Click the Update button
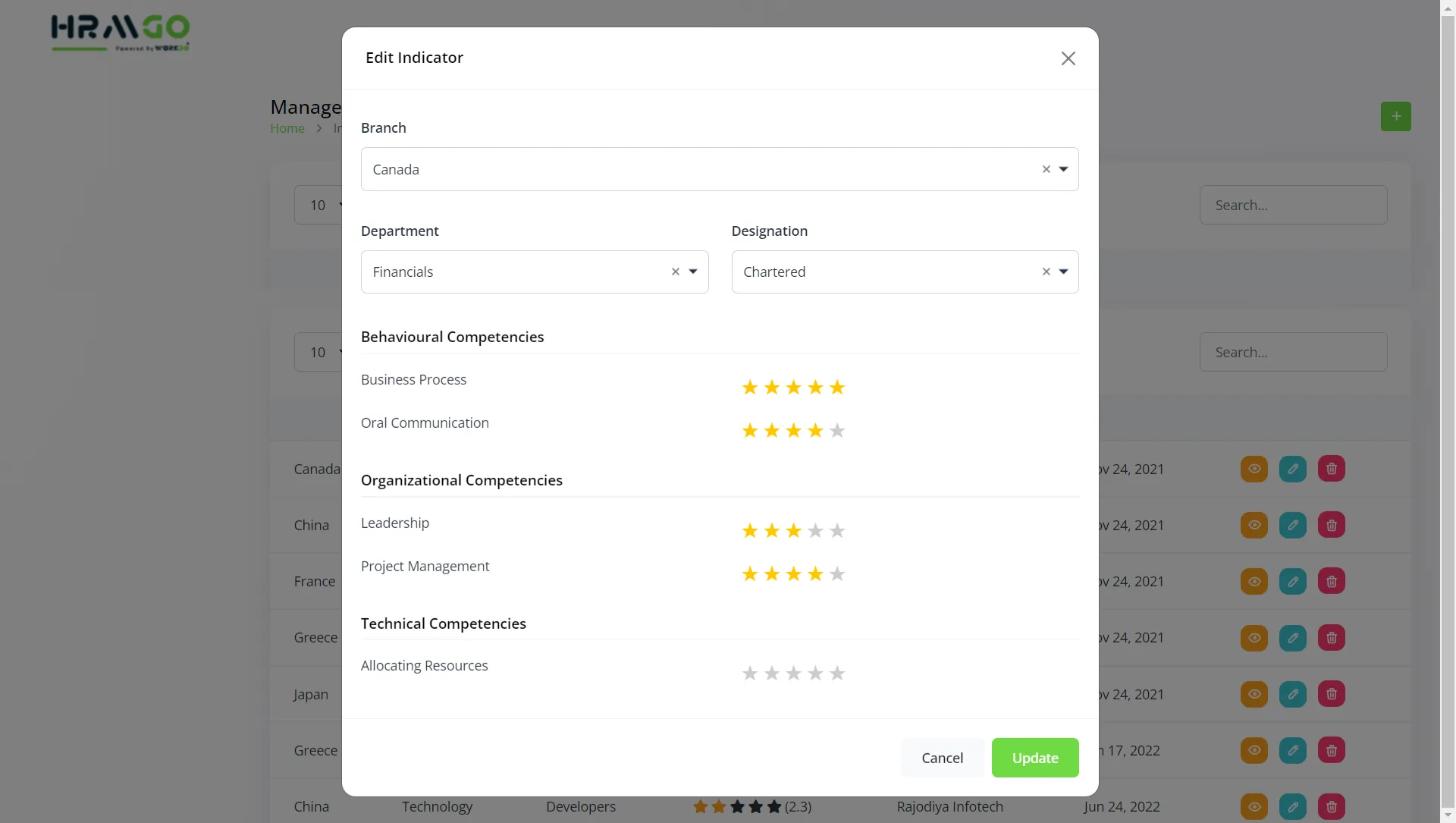The height and width of the screenshot is (823, 1456). (1034, 758)
